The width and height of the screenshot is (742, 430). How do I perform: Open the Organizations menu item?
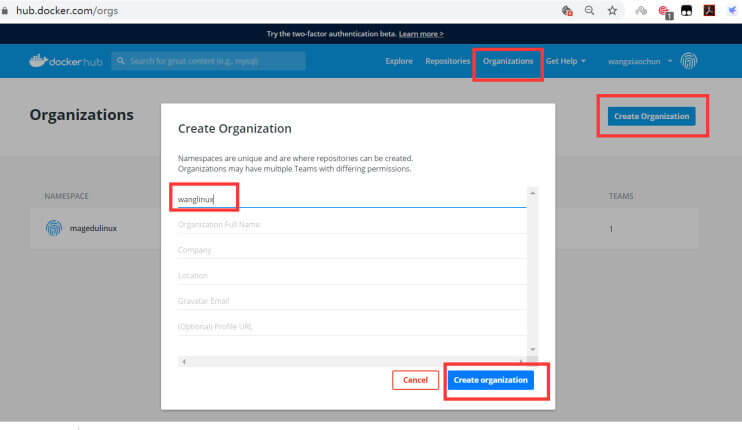(508, 61)
